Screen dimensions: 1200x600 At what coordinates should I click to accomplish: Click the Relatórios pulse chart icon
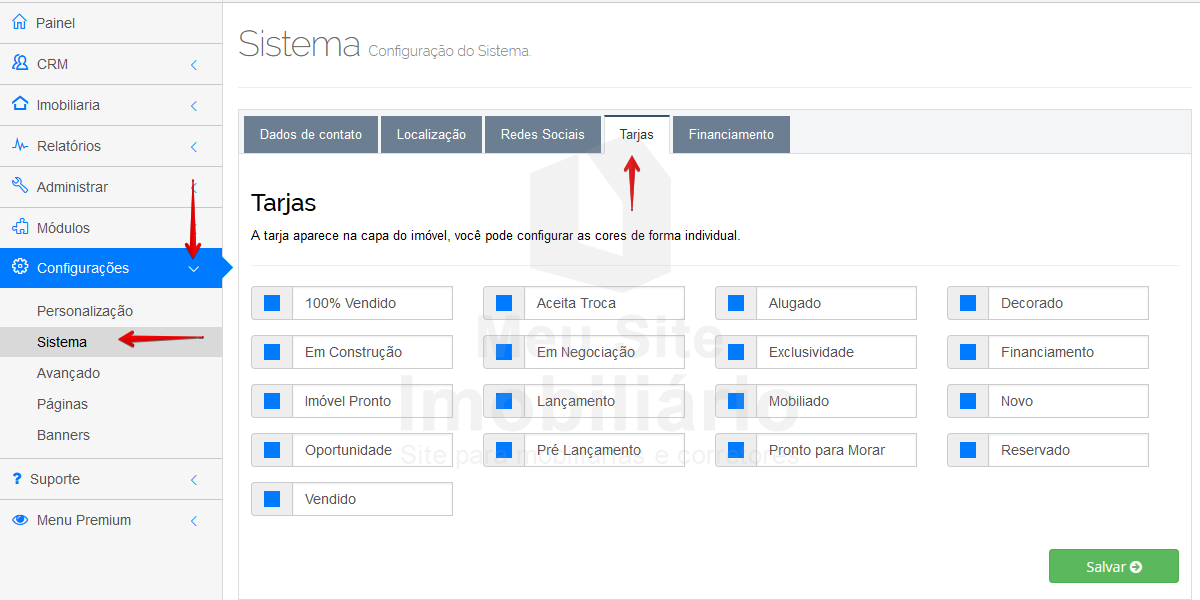19,145
